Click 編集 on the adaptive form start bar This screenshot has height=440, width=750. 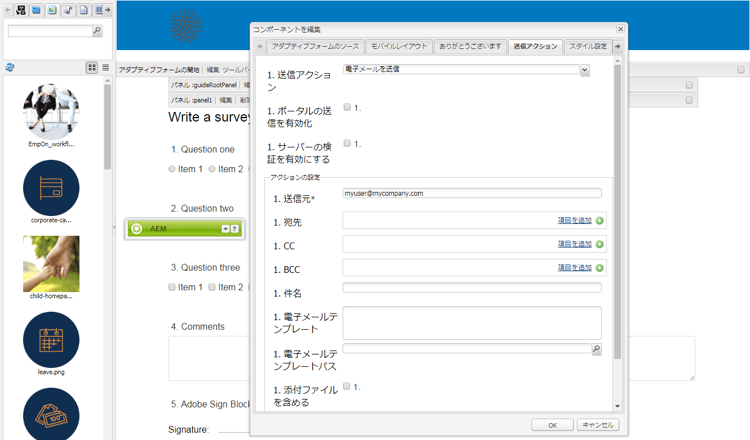pos(213,70)
